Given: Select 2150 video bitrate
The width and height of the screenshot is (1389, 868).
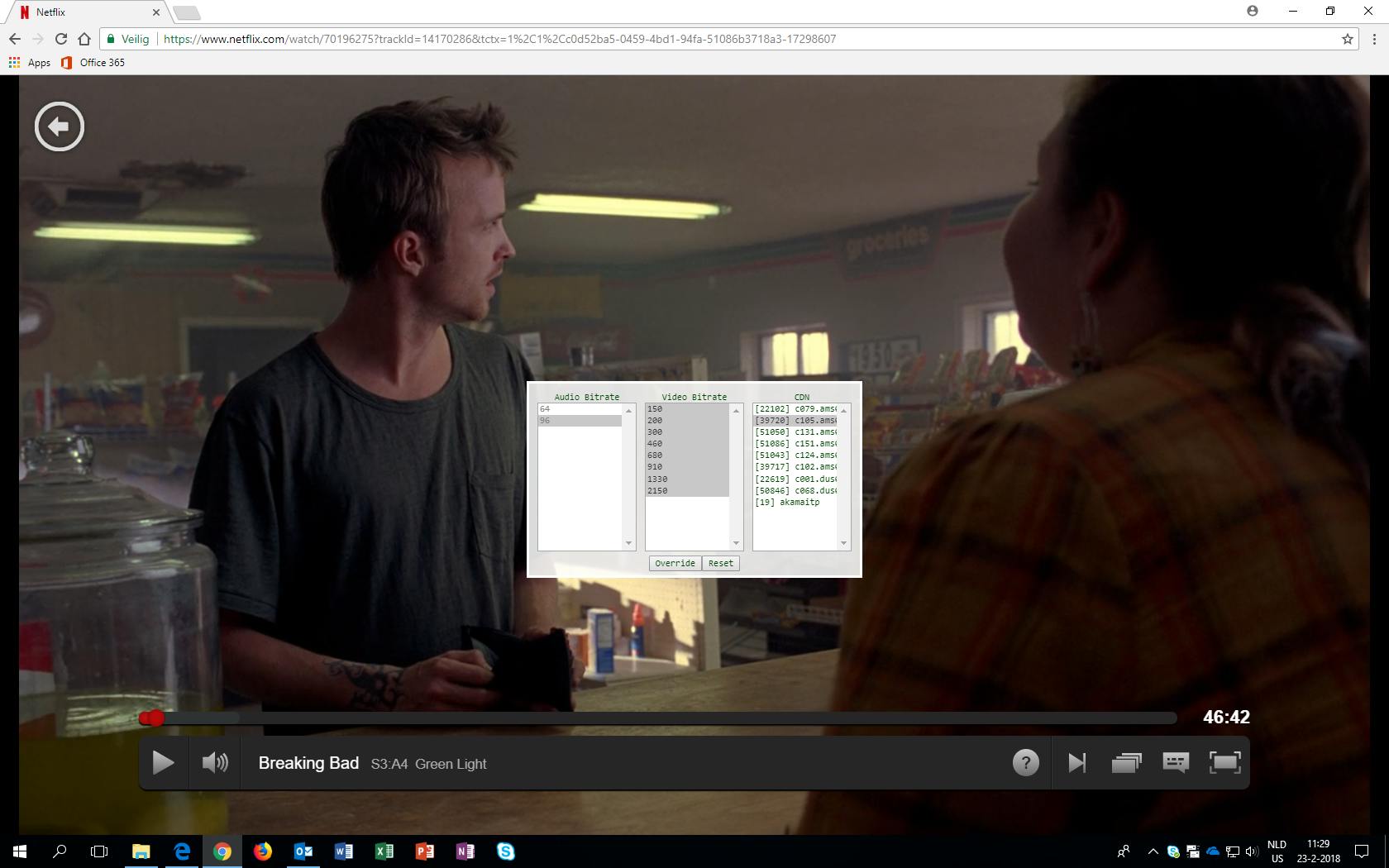Looking at the screenshot, I should [x=687, y=491].
